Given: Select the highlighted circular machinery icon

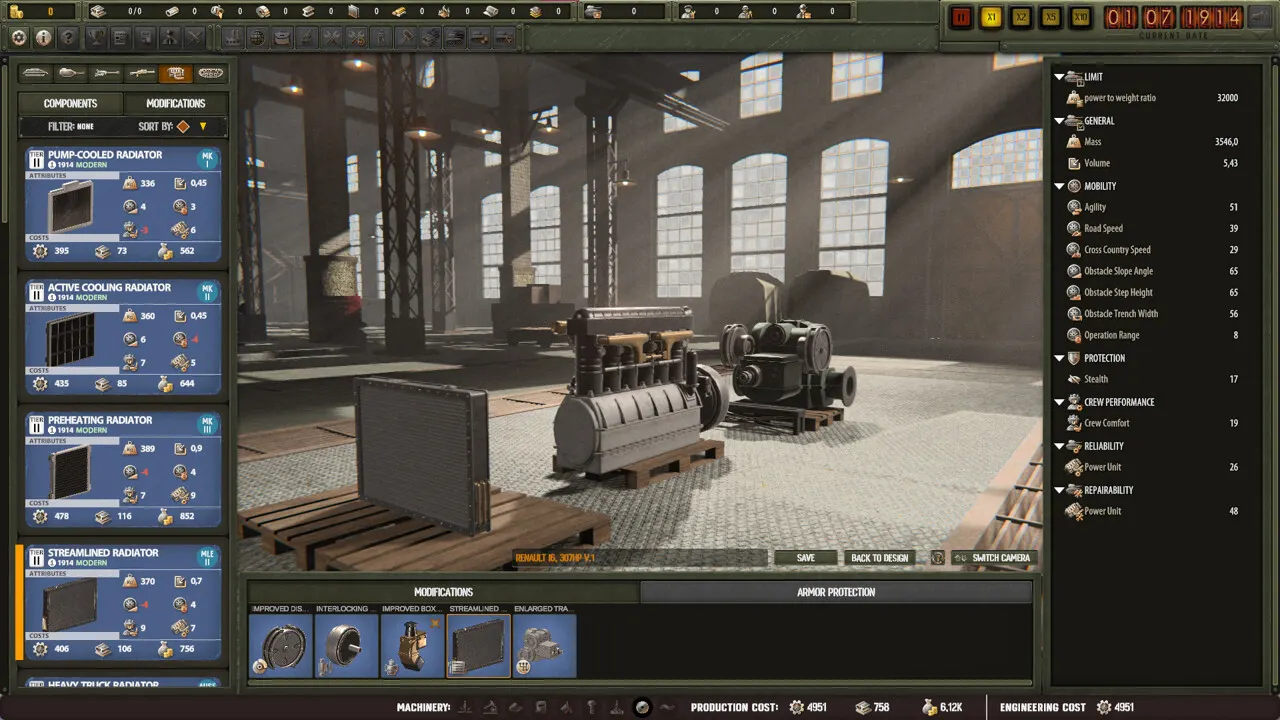Looking at the screenshot, I should [642, 707].
